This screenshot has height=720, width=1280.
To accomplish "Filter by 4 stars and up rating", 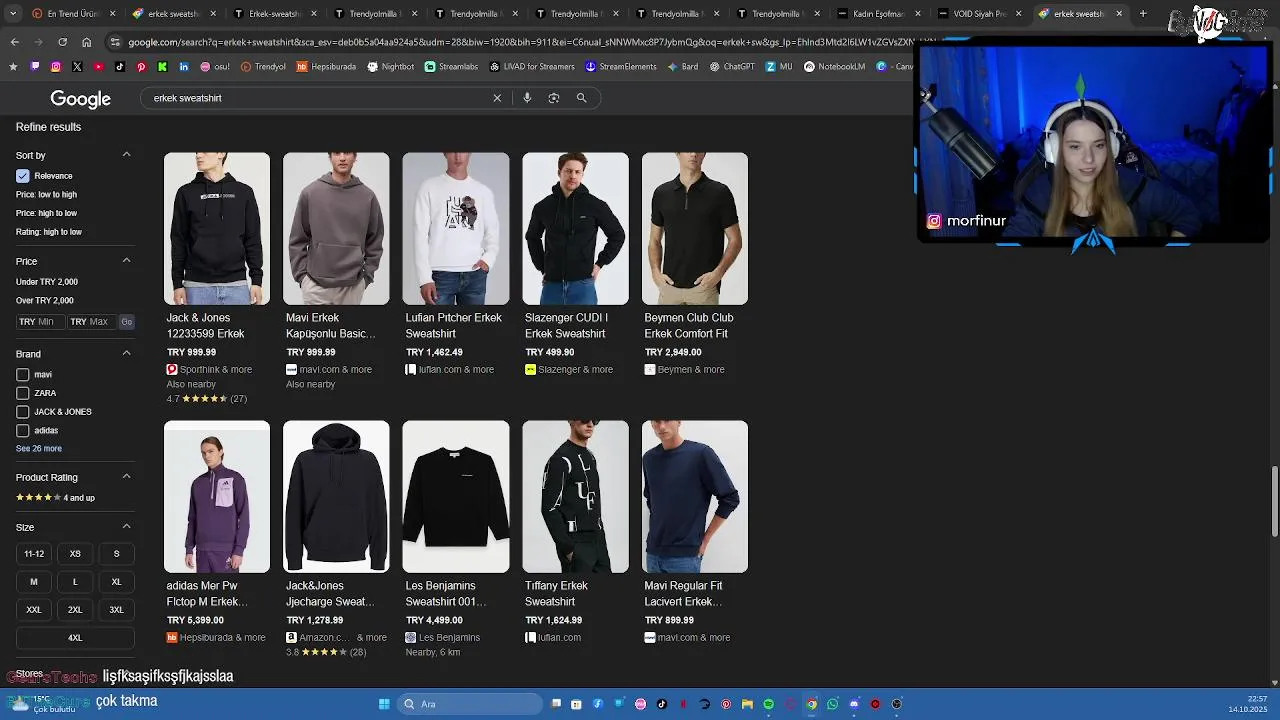I will pos(55,498).
